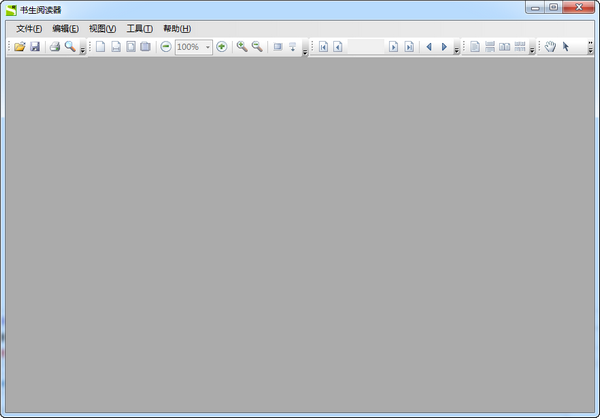
Task: Click the blue forward navigation arrow
Action: (444, 47)
